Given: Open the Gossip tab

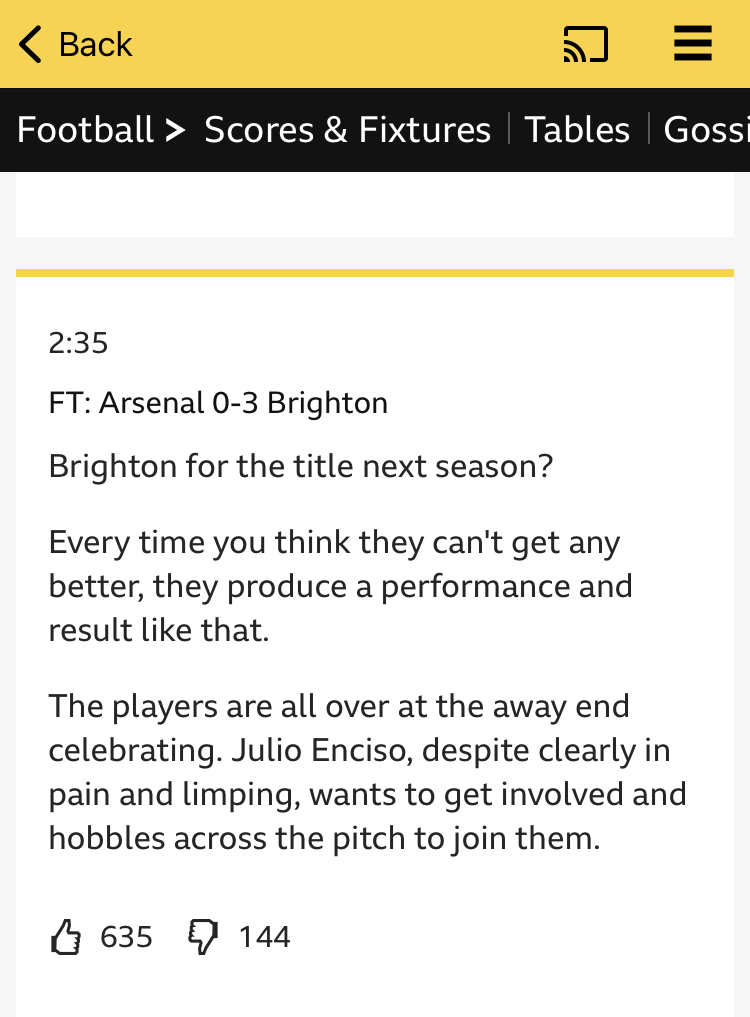Looking at the screenshot, I should tap(707, 130).
